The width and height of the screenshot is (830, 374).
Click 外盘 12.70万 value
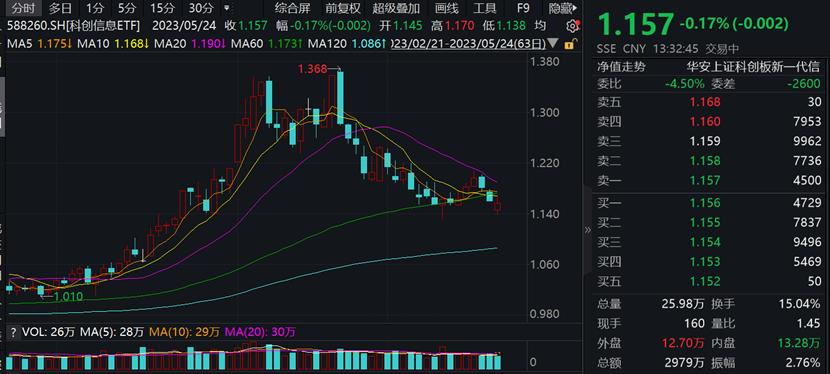[x=683, y=343]
